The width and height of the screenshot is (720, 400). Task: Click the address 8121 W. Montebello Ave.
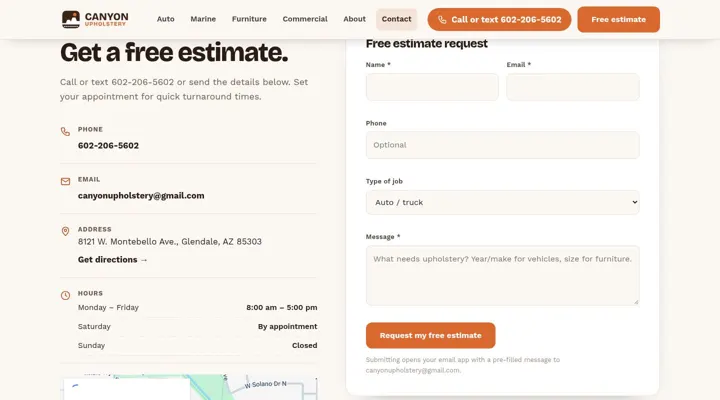169,242
